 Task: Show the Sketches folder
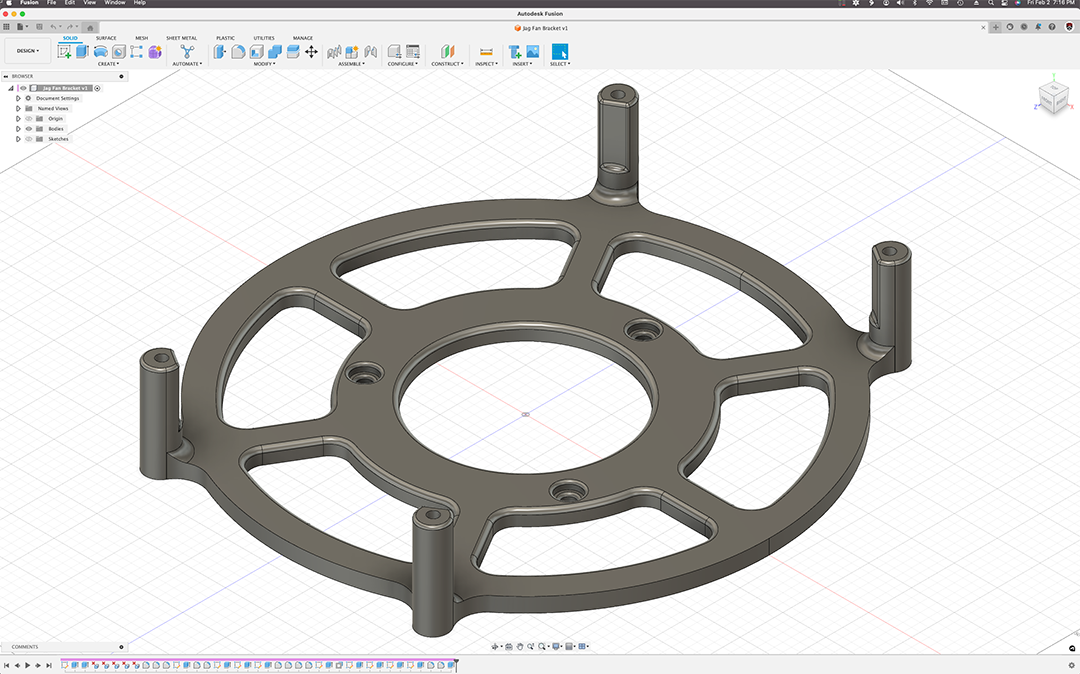(x=29, y=139)
